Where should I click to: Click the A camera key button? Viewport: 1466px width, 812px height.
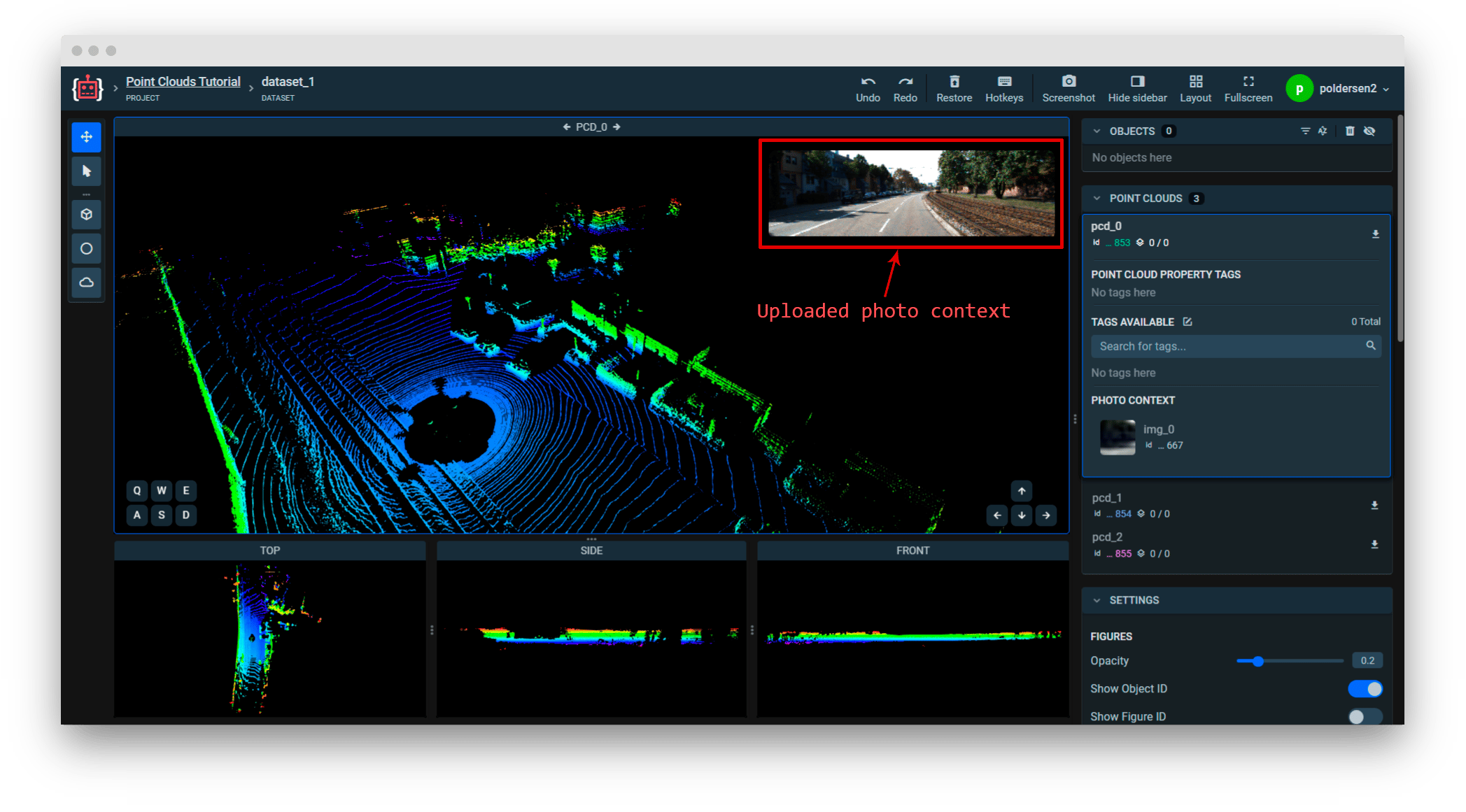coord(137,515)
